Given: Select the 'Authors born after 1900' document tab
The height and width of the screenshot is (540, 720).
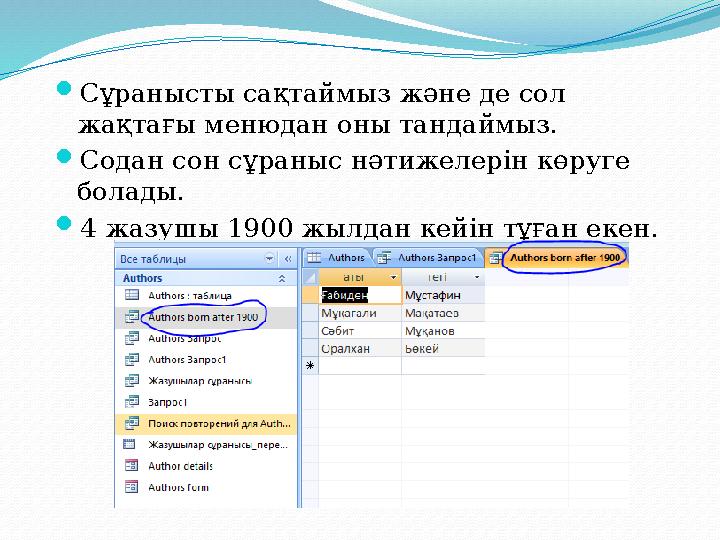Looking at the screenshot, I should pos(558,258).
